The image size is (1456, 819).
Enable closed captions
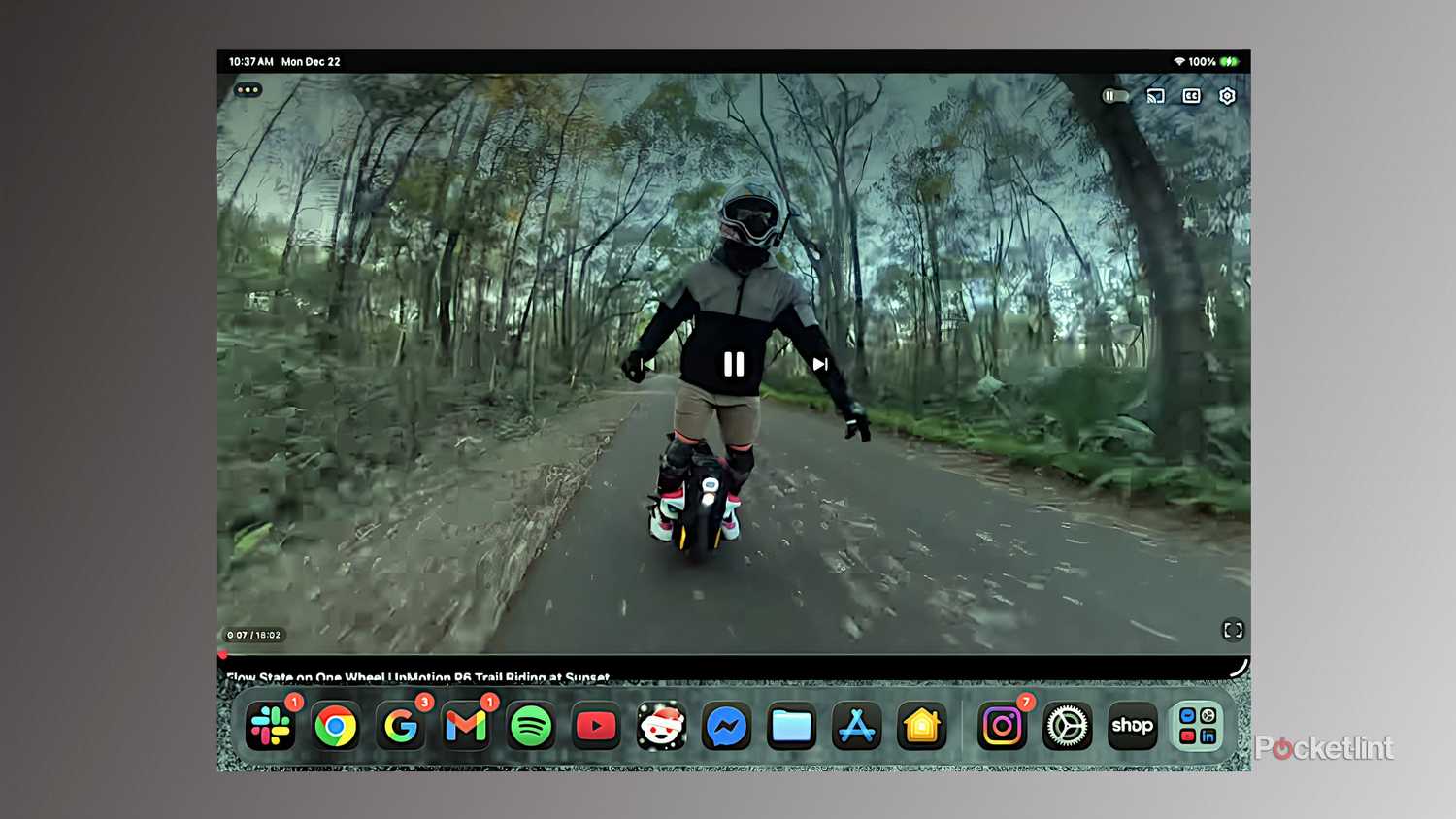[1190, 96]
